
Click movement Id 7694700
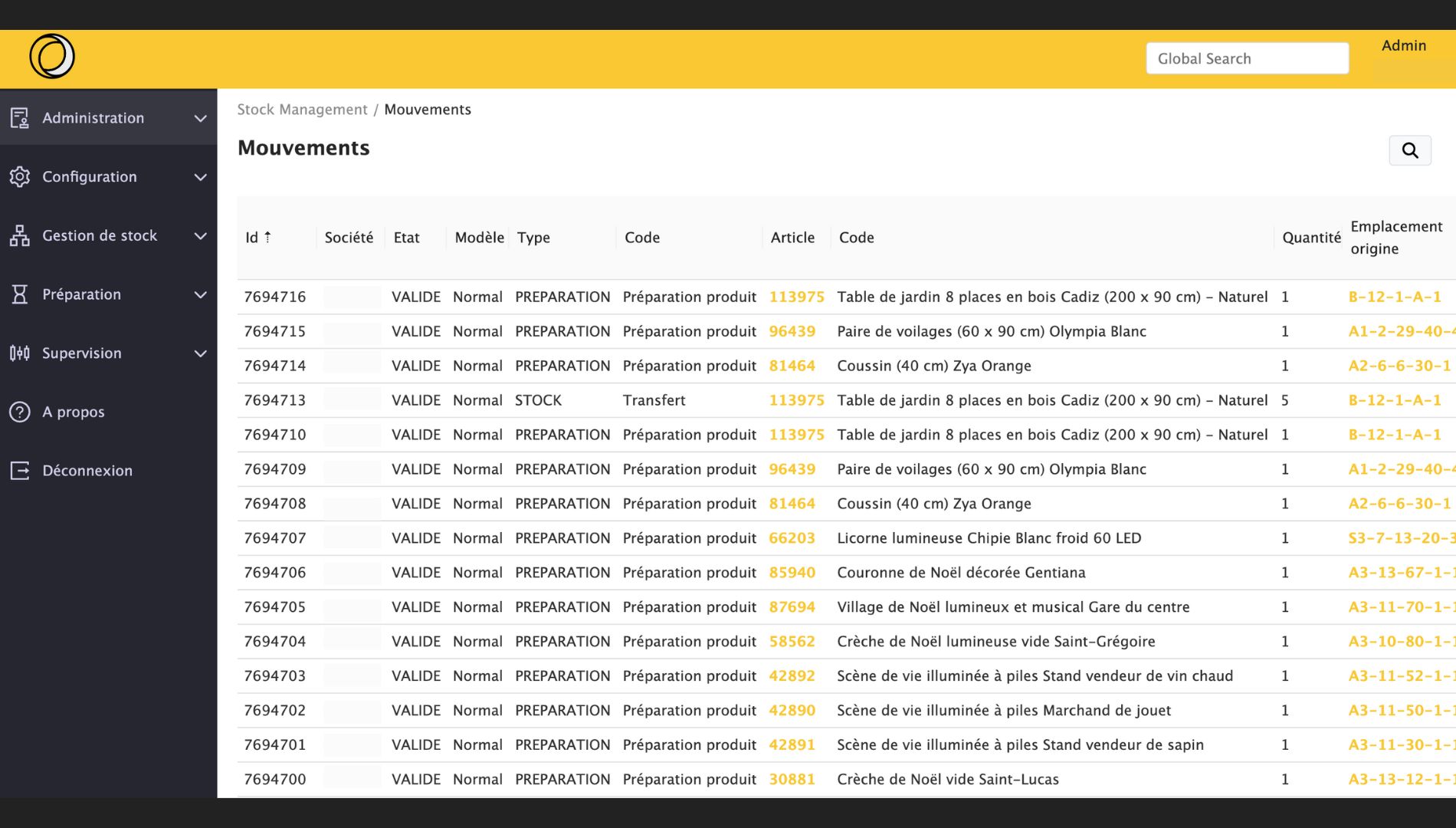(274, 780)
